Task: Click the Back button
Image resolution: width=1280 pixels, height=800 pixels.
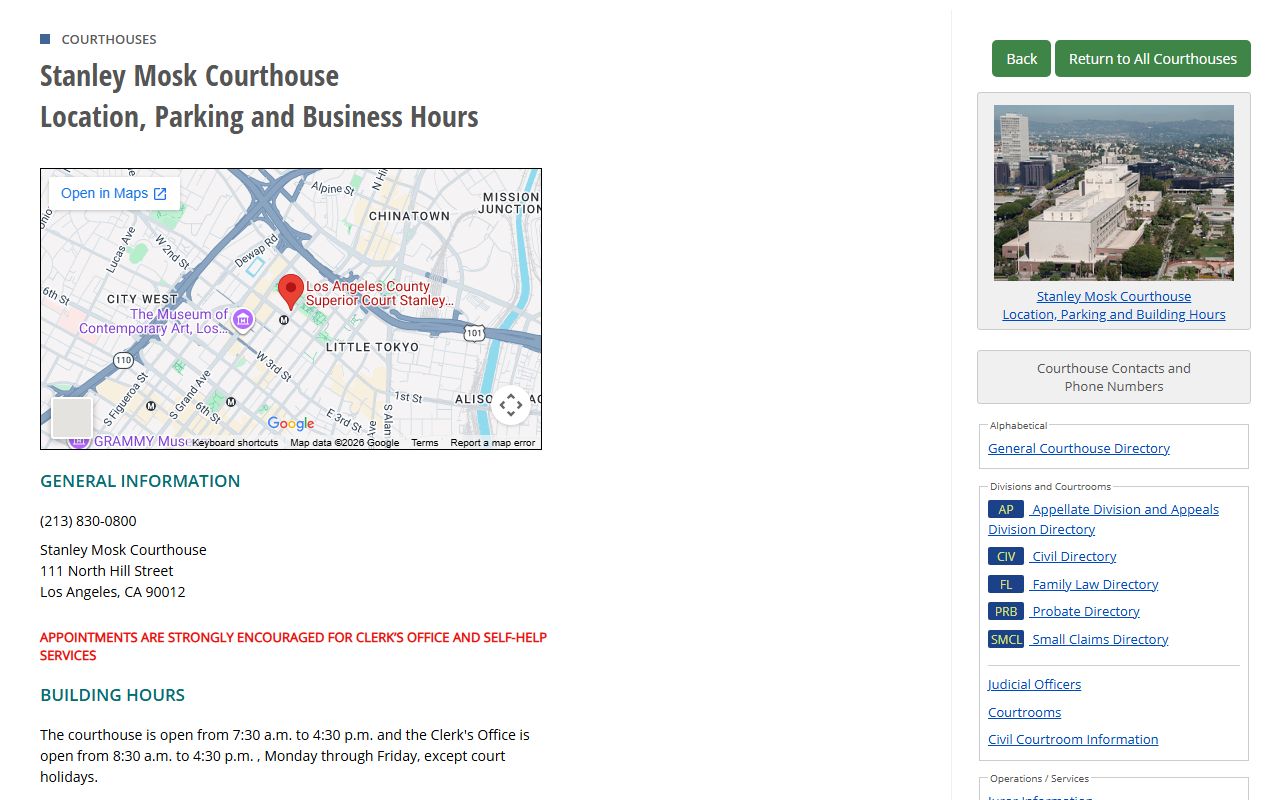Action: coord(1021,58)
